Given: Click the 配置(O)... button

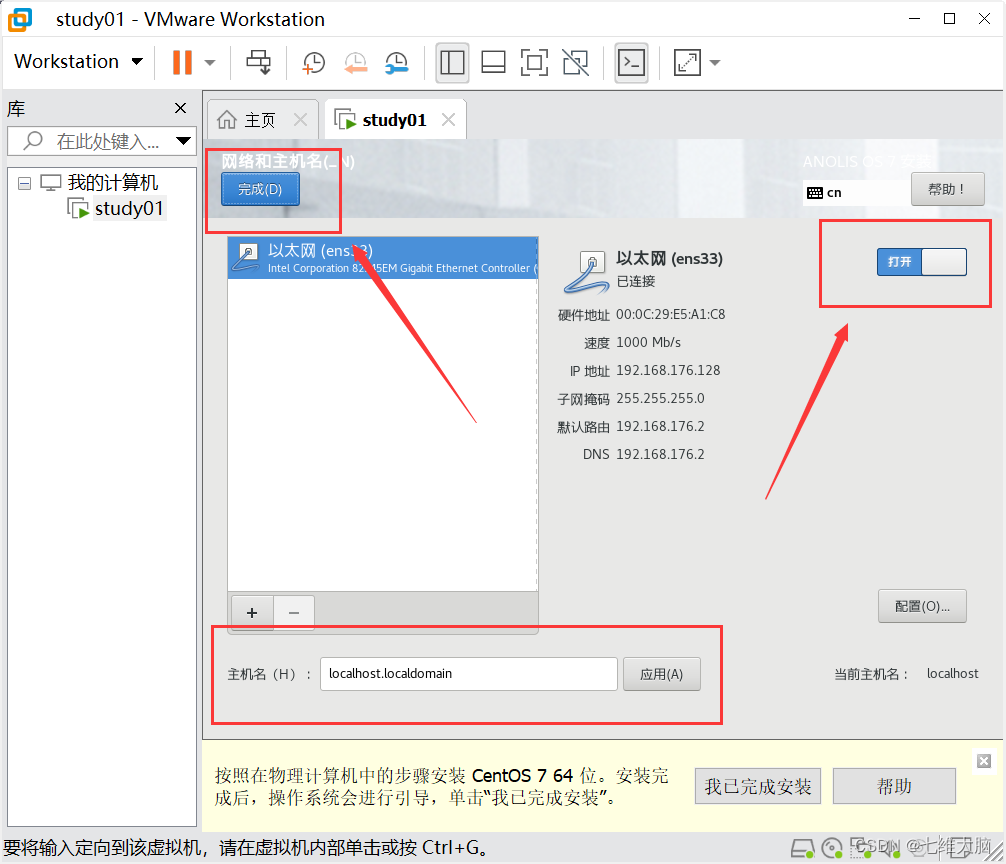Looking at the screenshot, I should 922,606.
